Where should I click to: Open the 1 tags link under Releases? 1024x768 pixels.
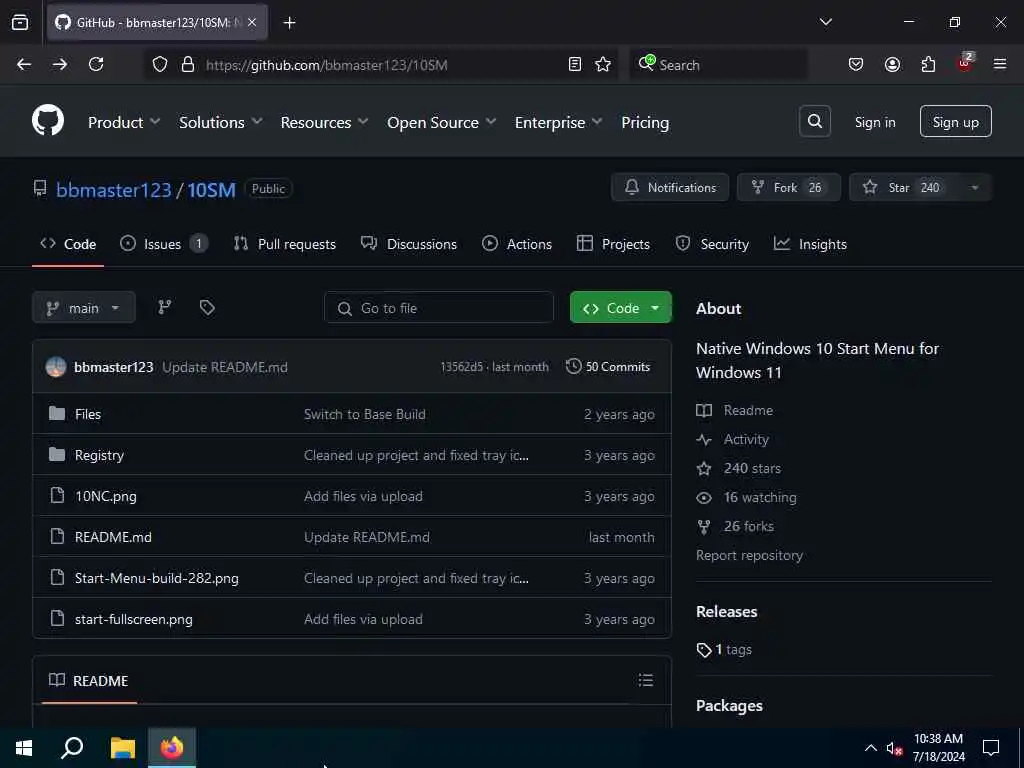point(725,650)
